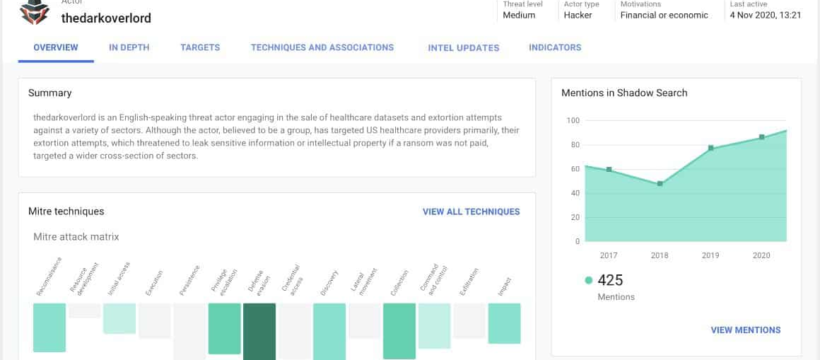820x360 pixels.
Task: Click the green Mentions legend dot
Action: pos(588,280)
